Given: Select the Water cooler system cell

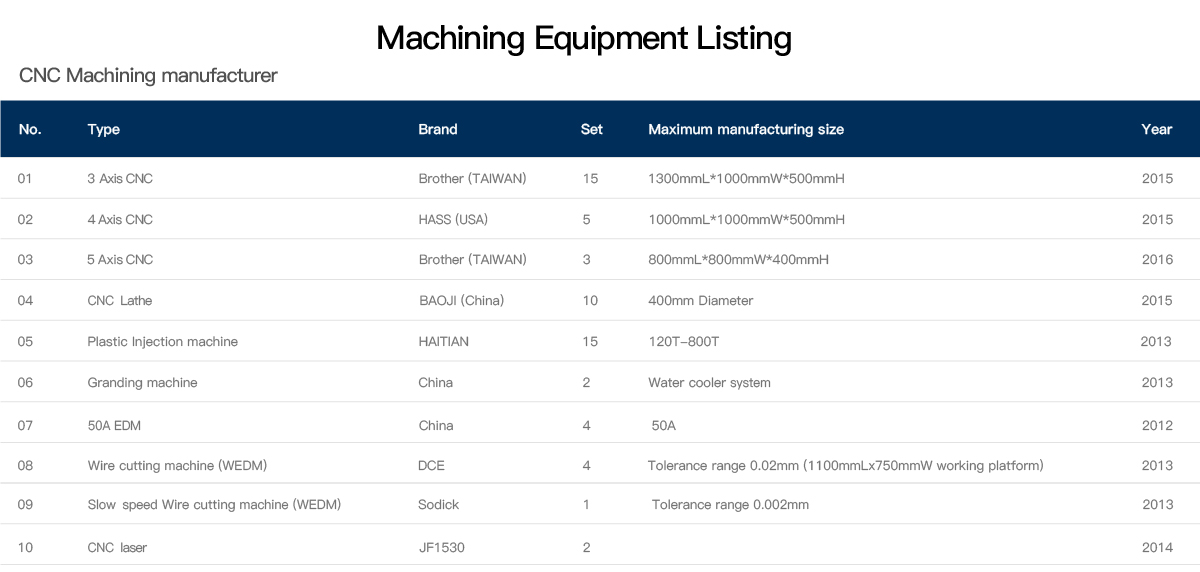Looking at the screenshot, I should click(x=710, y=383).
